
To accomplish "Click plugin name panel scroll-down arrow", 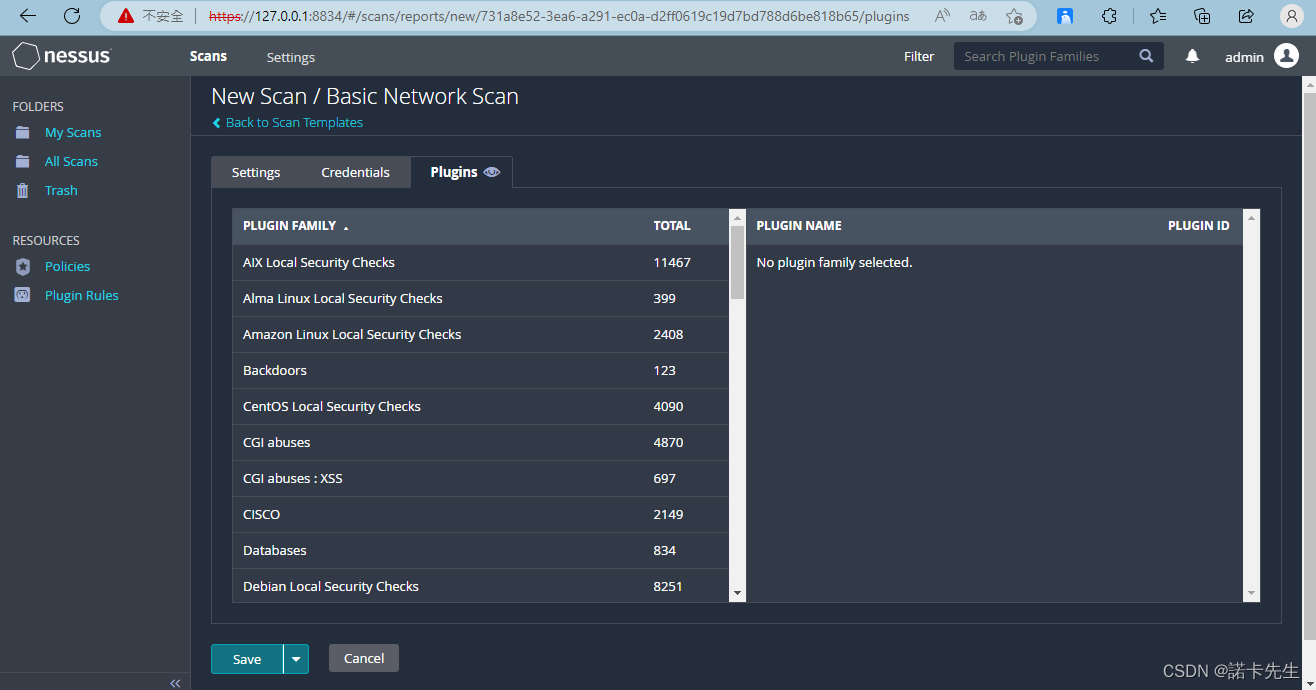I will [1251, 593].
